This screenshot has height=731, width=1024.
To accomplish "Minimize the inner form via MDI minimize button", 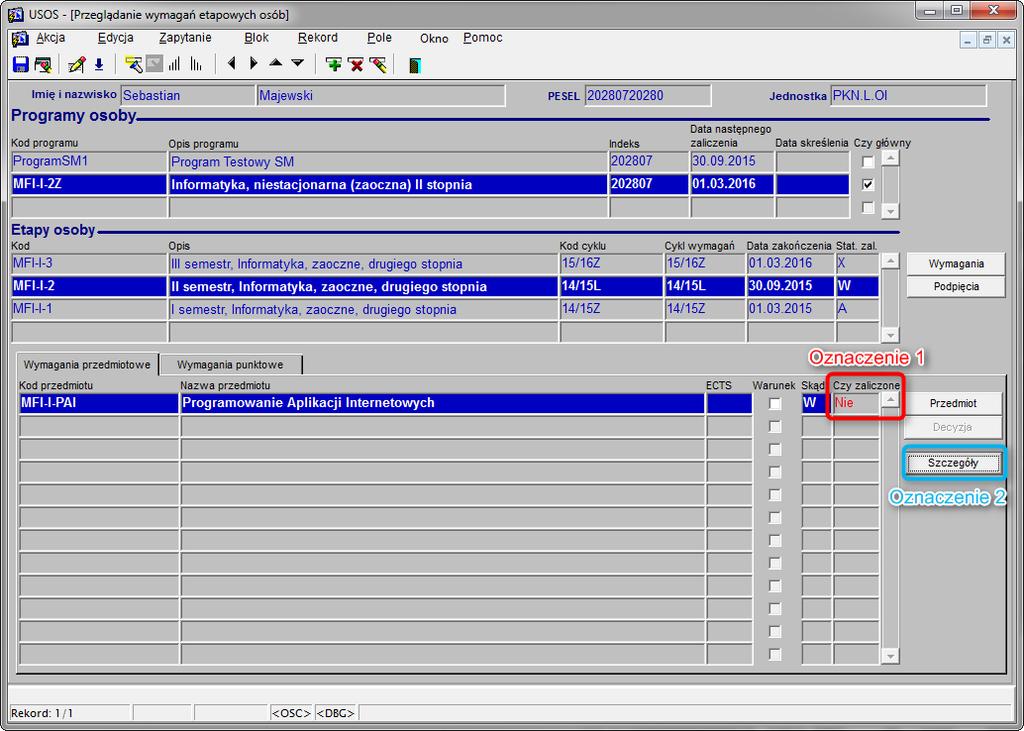I will coord(968,40).
